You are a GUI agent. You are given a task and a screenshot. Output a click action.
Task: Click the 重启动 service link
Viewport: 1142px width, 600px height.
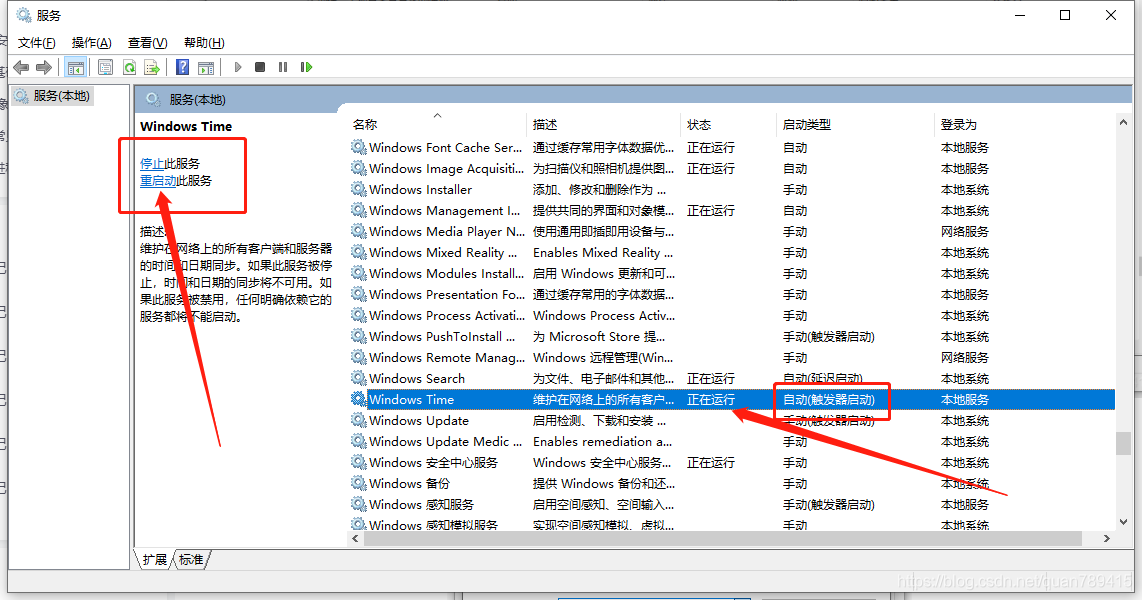tap(158, 181)
